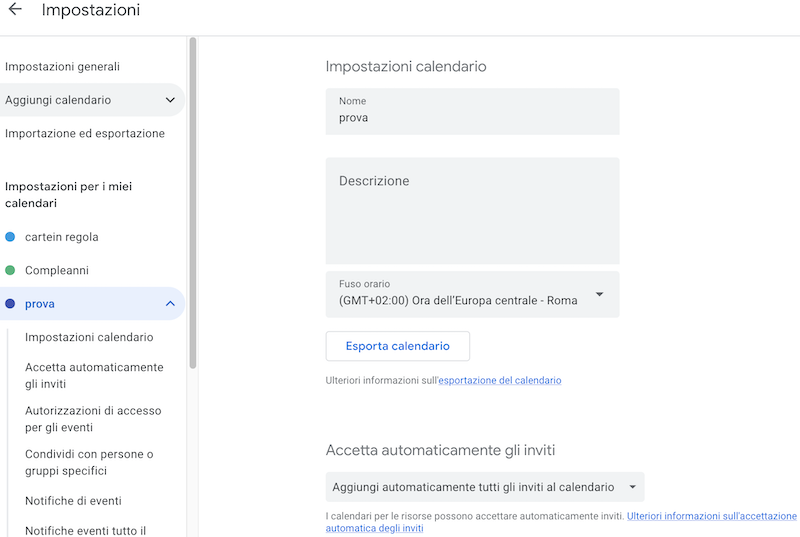The width and height of the screenshot is (800, 537).
Task: Open the automatic invite acceptance dropdown
Action: 485,487
